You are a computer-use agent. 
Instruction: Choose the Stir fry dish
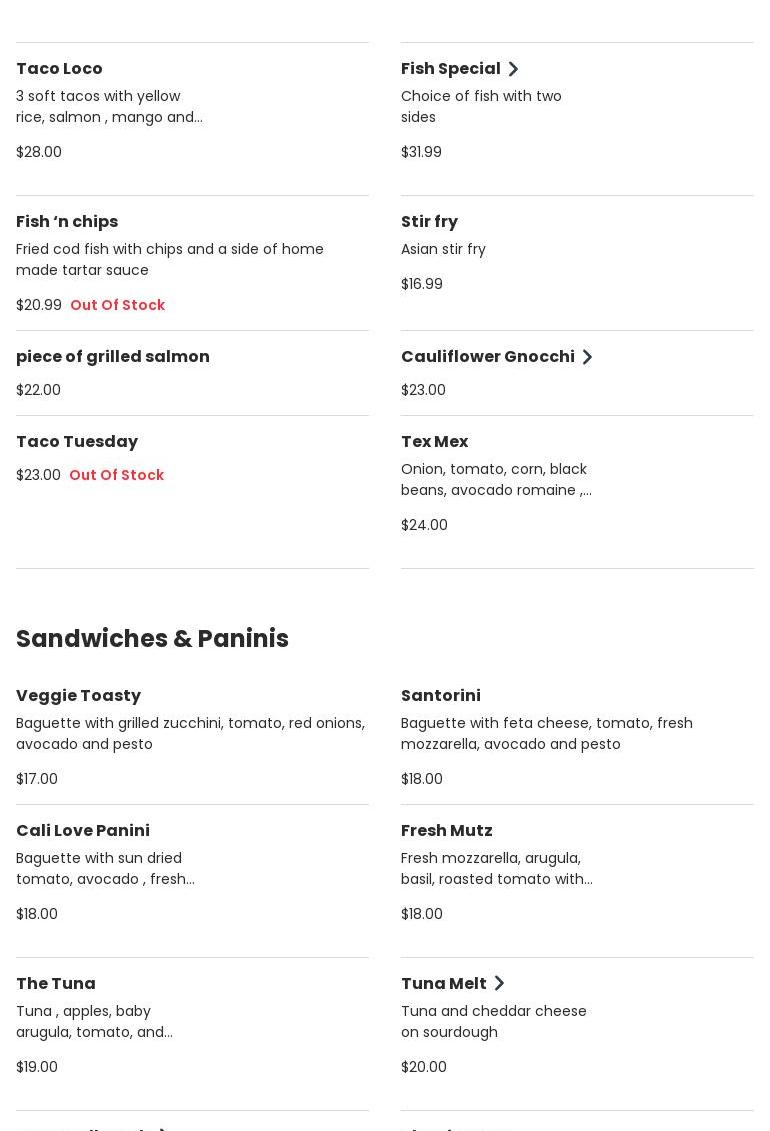coord(429,222)
